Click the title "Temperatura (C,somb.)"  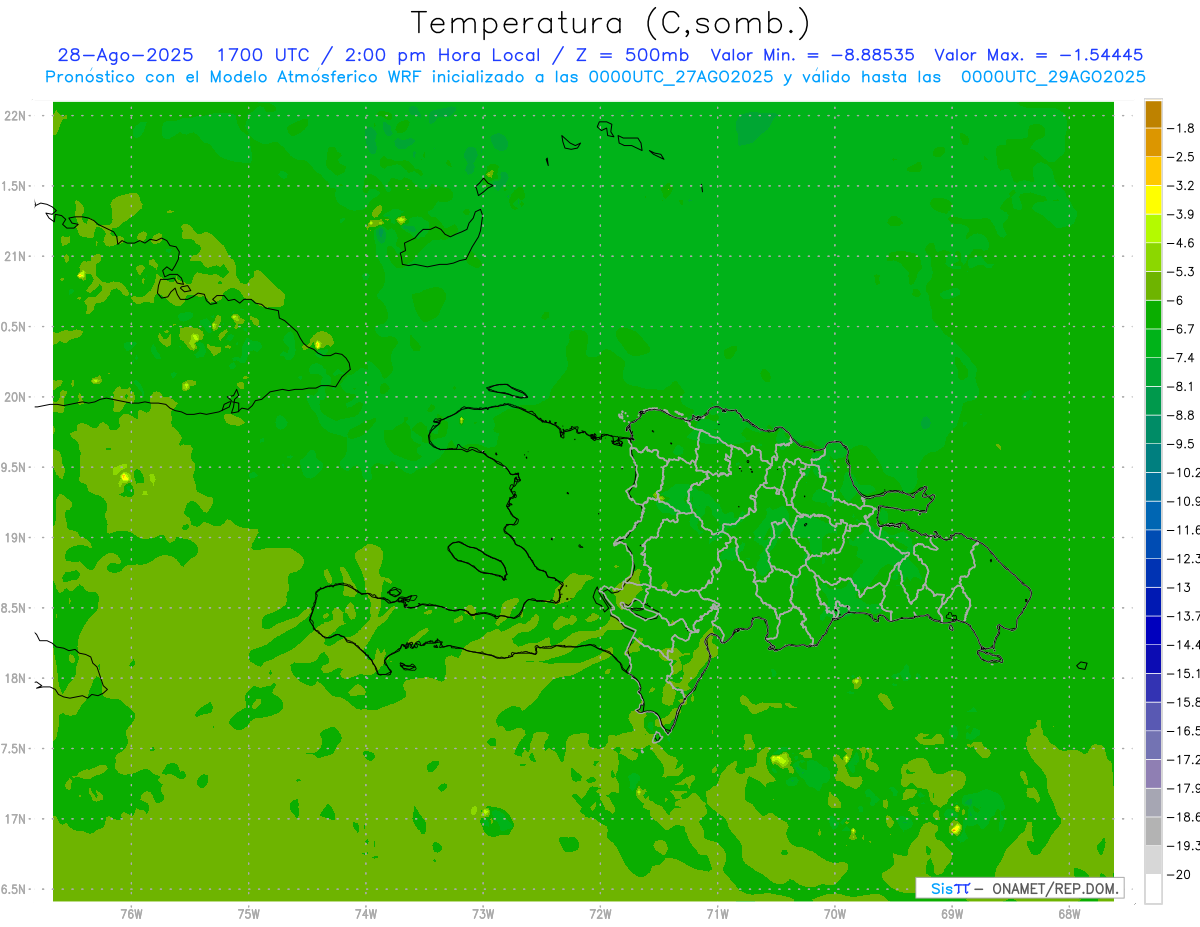click(611, 23)
